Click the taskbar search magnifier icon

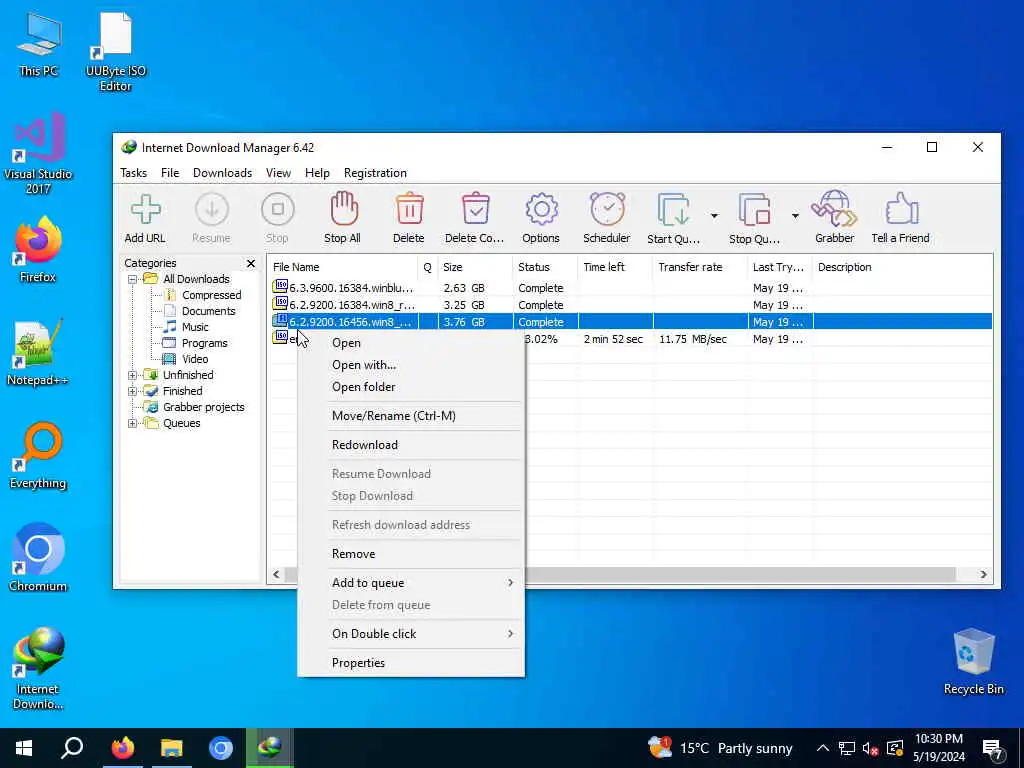click(x=72, y=748)
